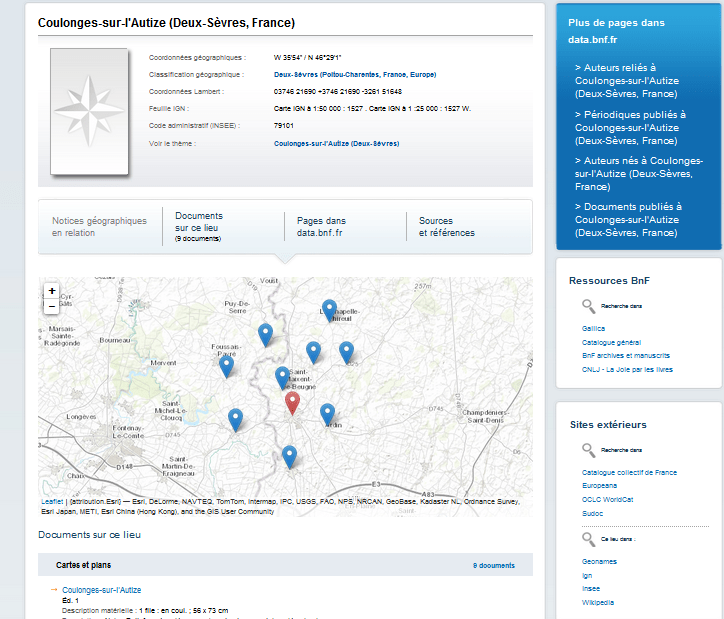Click the blue marker near La Chapelle-Thireuil
The image size is (724, 619).
click(x=329, y=310)
